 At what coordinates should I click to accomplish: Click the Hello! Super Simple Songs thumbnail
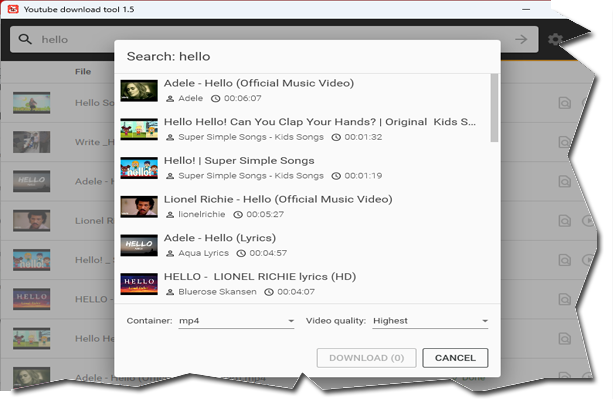(139, 168)
